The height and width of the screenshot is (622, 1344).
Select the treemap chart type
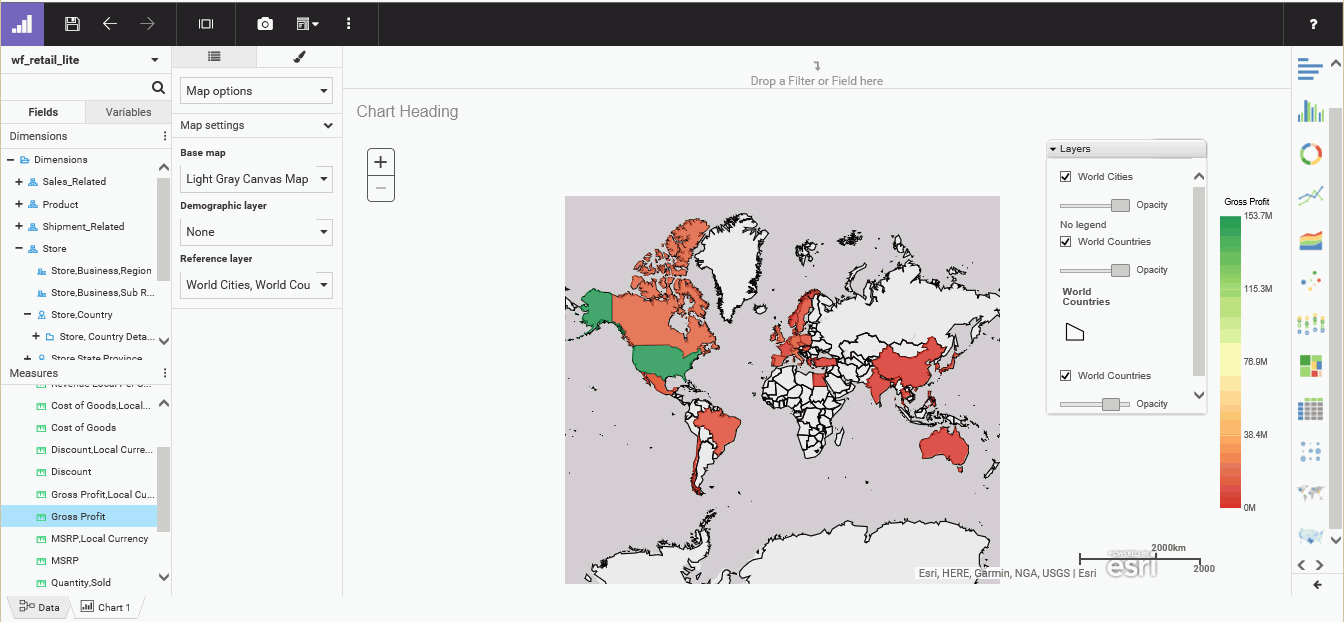[x=1310, y=367]
